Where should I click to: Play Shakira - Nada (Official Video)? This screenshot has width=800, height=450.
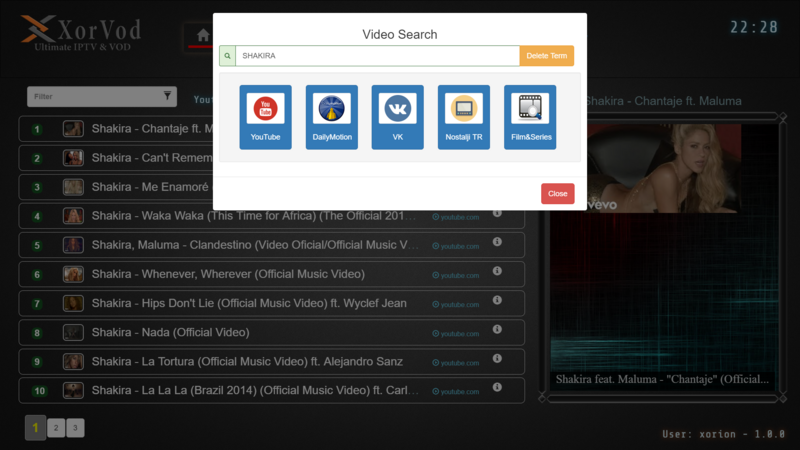pyautogui.click(x=170, y=332)
